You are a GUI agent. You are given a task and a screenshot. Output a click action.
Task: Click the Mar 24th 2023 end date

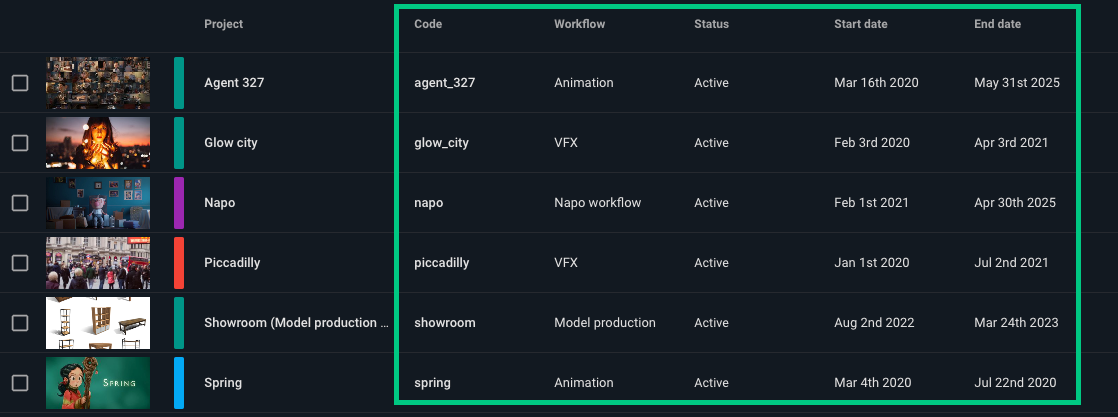click(1016, 323)
